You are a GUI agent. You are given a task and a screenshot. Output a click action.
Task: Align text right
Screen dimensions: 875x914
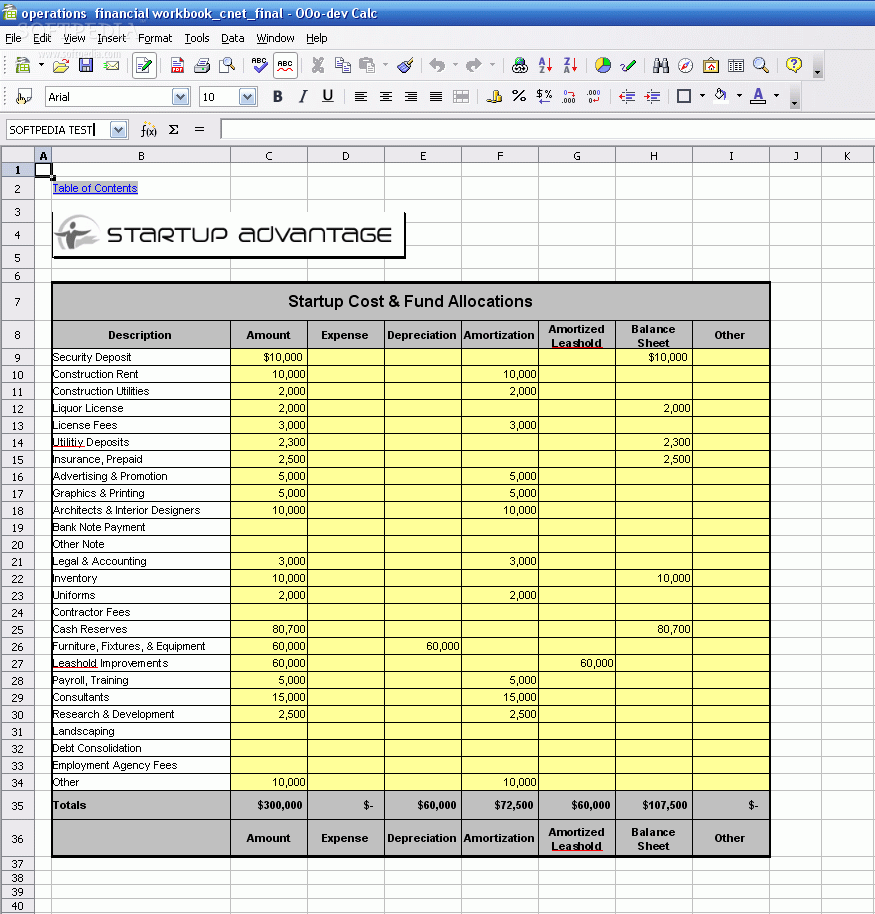coord(410,97)
